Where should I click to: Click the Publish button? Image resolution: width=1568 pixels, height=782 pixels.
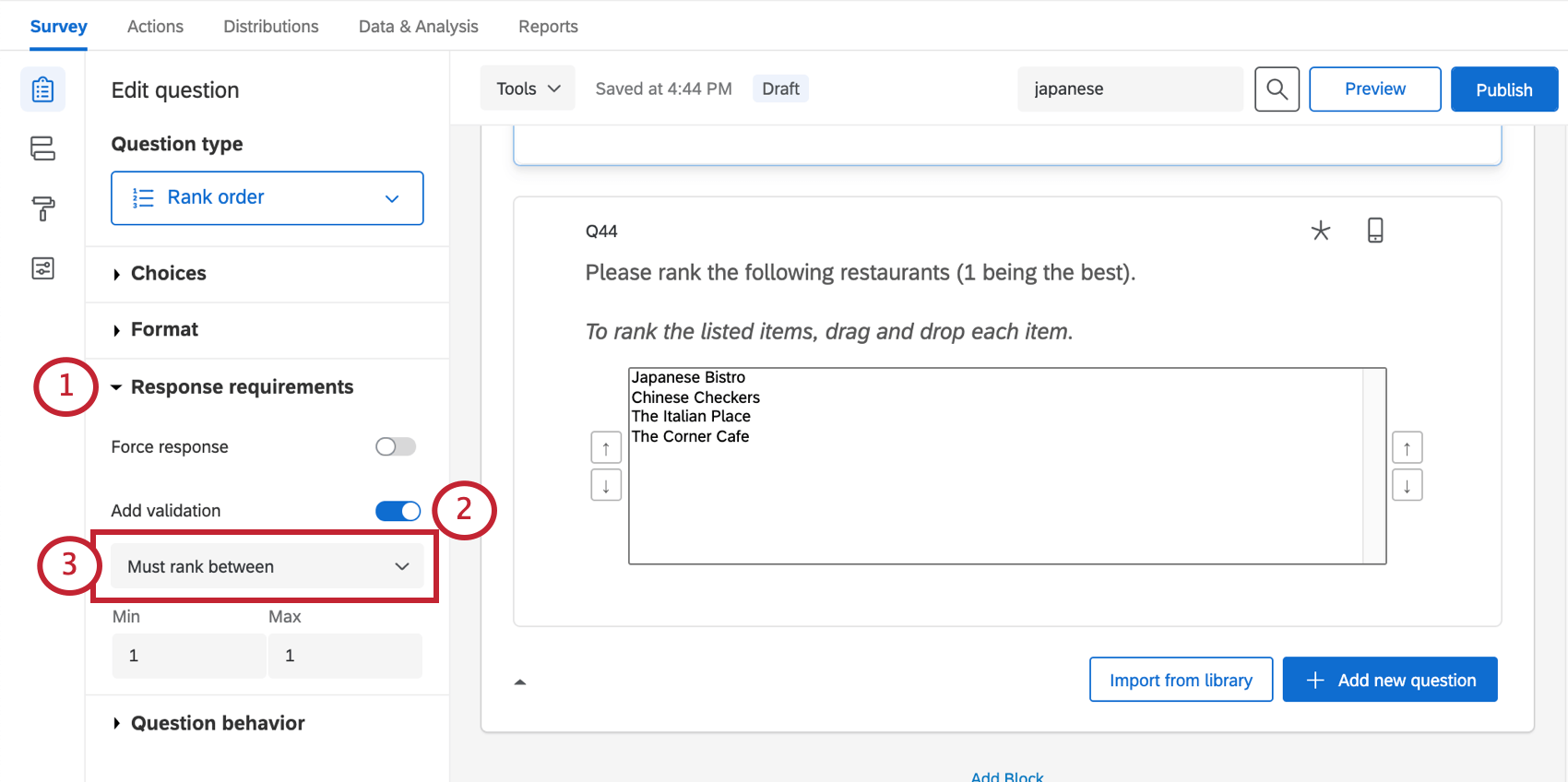tap(1504, 89)
